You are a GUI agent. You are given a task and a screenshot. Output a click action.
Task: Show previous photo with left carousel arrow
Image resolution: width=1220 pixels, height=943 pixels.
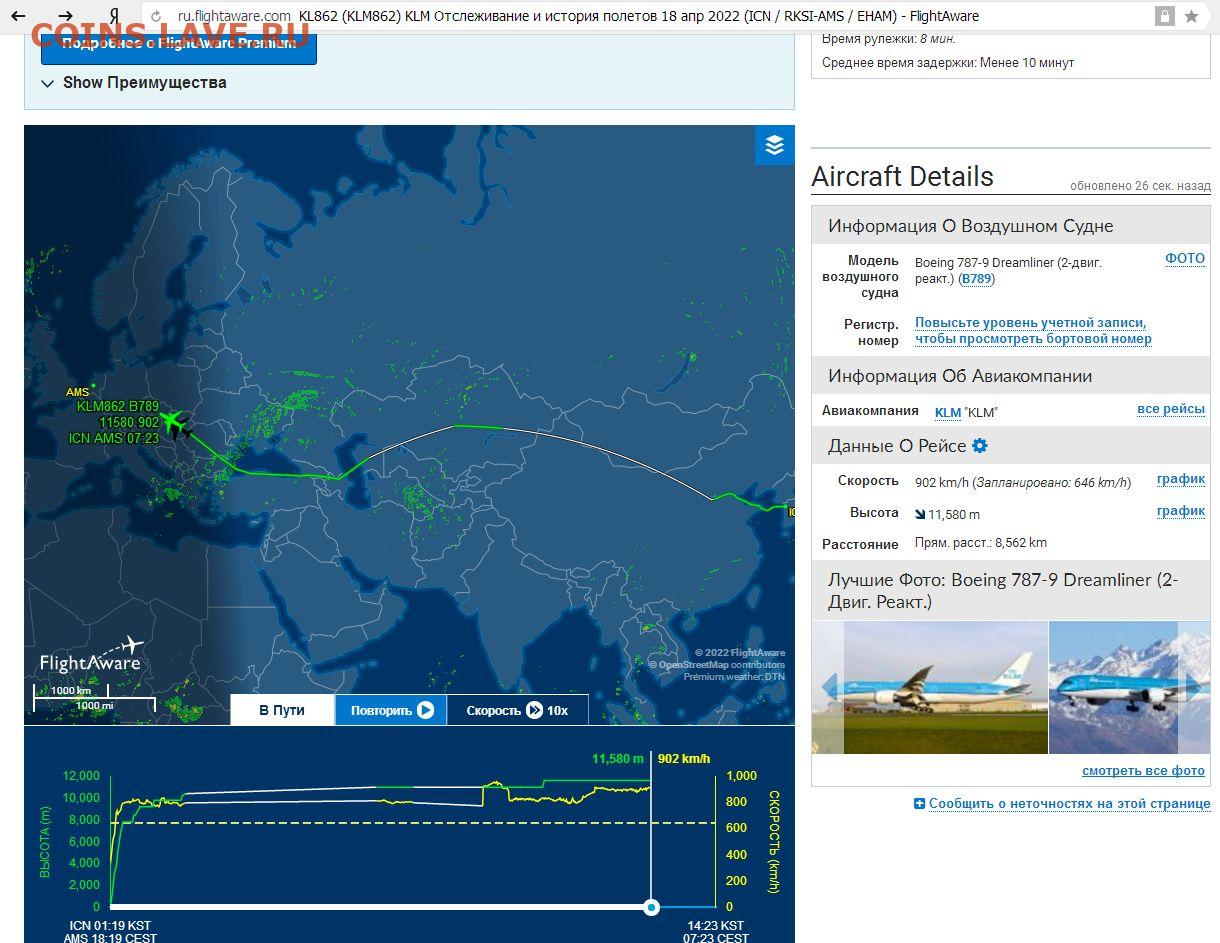click(829, 687)
